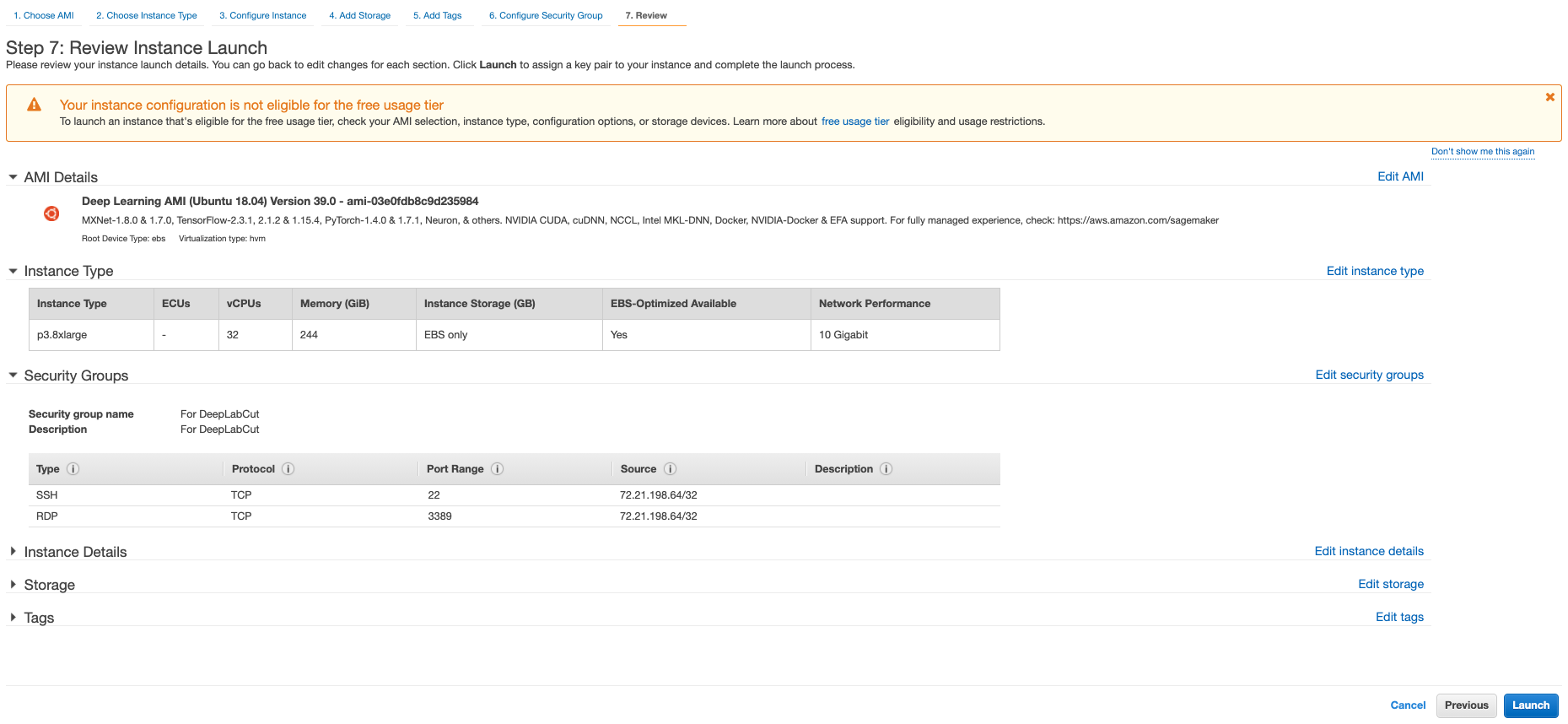Click the Edit storage link
This screenshot has width=1568, height=724.
[1391, 584]
